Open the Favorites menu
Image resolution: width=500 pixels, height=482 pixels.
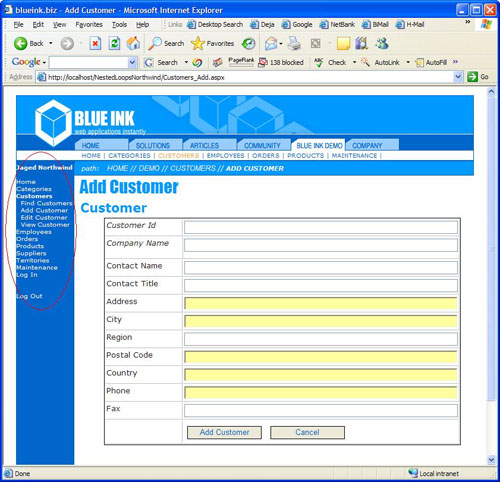click(x=89, y=25)
